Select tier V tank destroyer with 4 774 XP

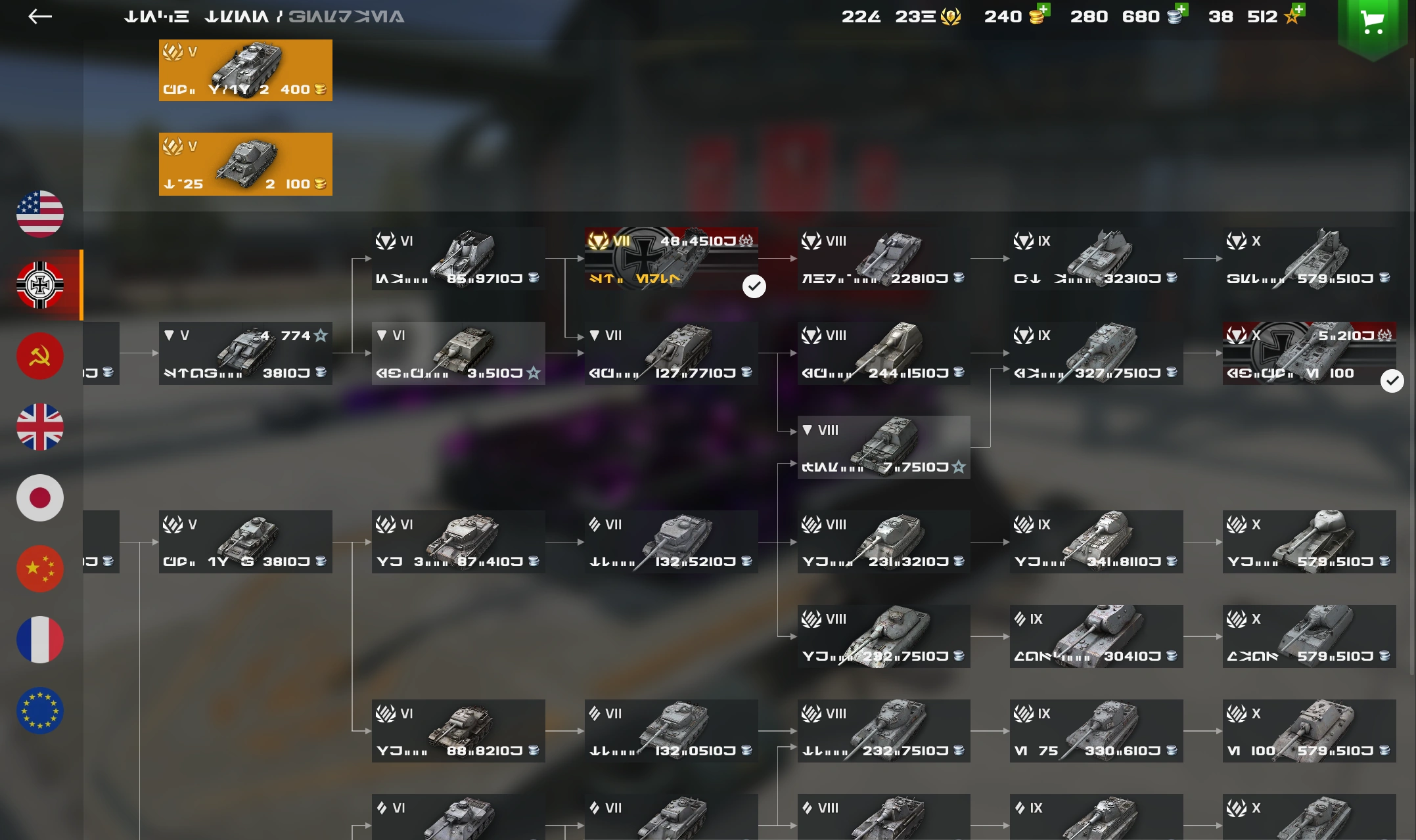[x=246, y=353]
